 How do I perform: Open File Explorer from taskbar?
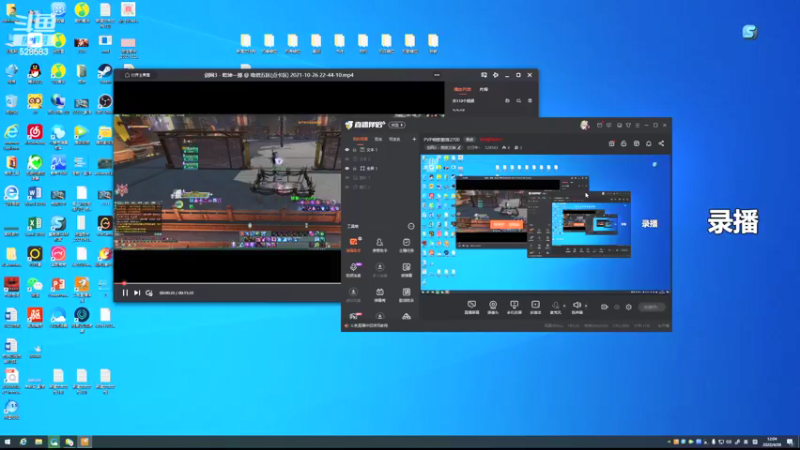point(39,442)
